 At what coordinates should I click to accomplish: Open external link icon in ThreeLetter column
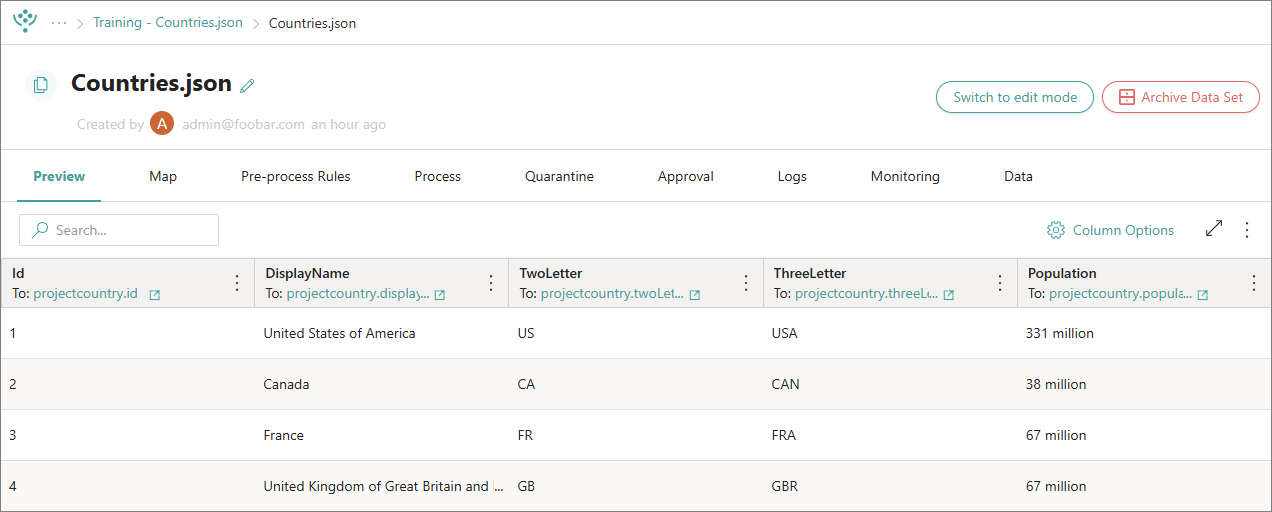pos(949,295)
